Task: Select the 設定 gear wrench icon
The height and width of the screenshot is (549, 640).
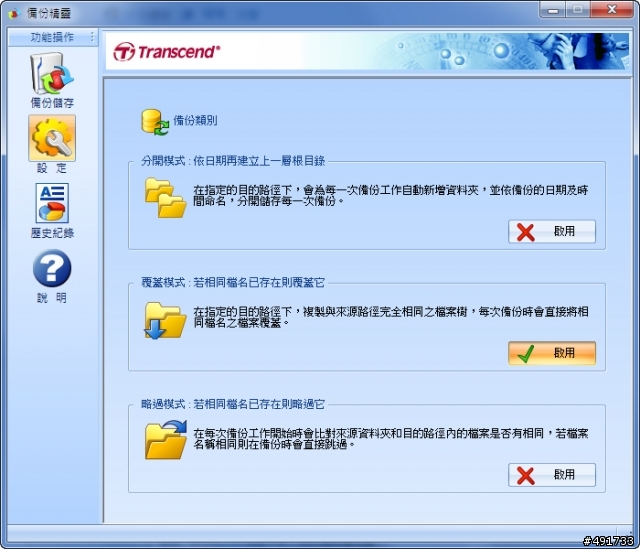Action: click(x=52, y=138)
